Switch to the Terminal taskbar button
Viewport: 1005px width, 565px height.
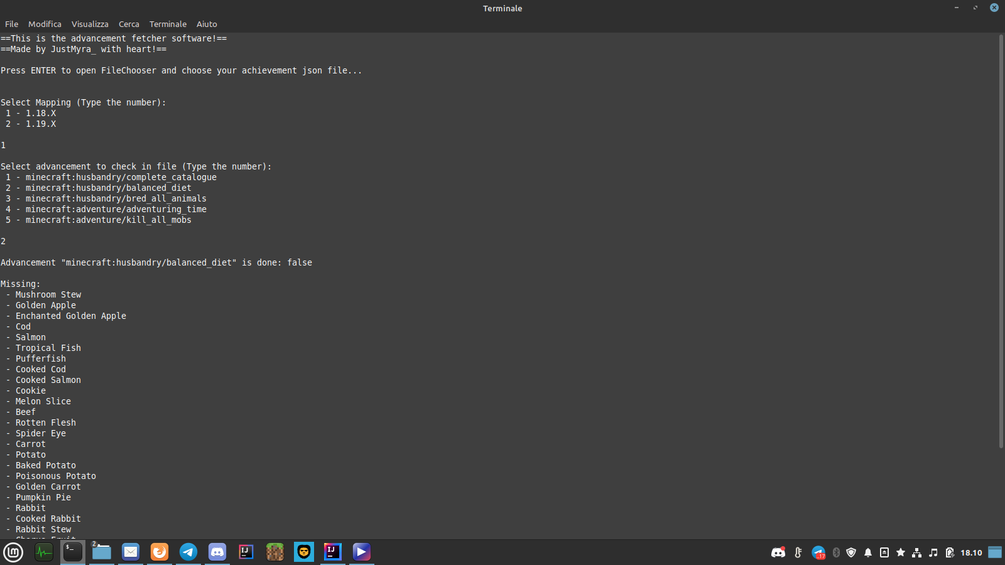coord(72,552)
